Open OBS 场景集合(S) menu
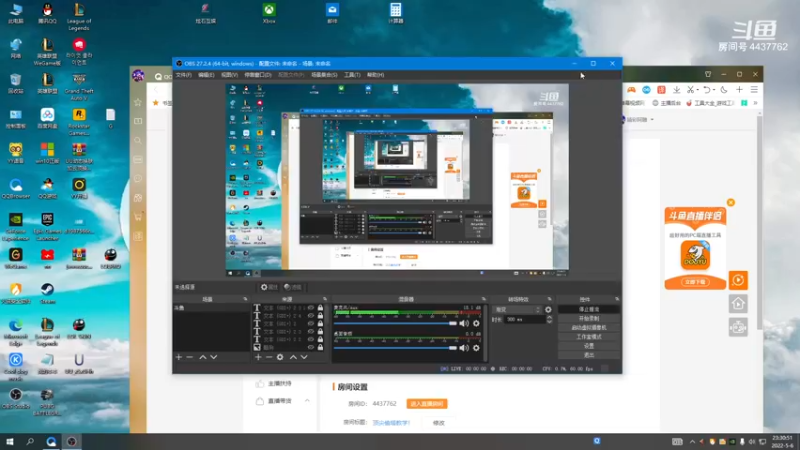The width and height of the screenshot is (800, 450). (324, 75)
